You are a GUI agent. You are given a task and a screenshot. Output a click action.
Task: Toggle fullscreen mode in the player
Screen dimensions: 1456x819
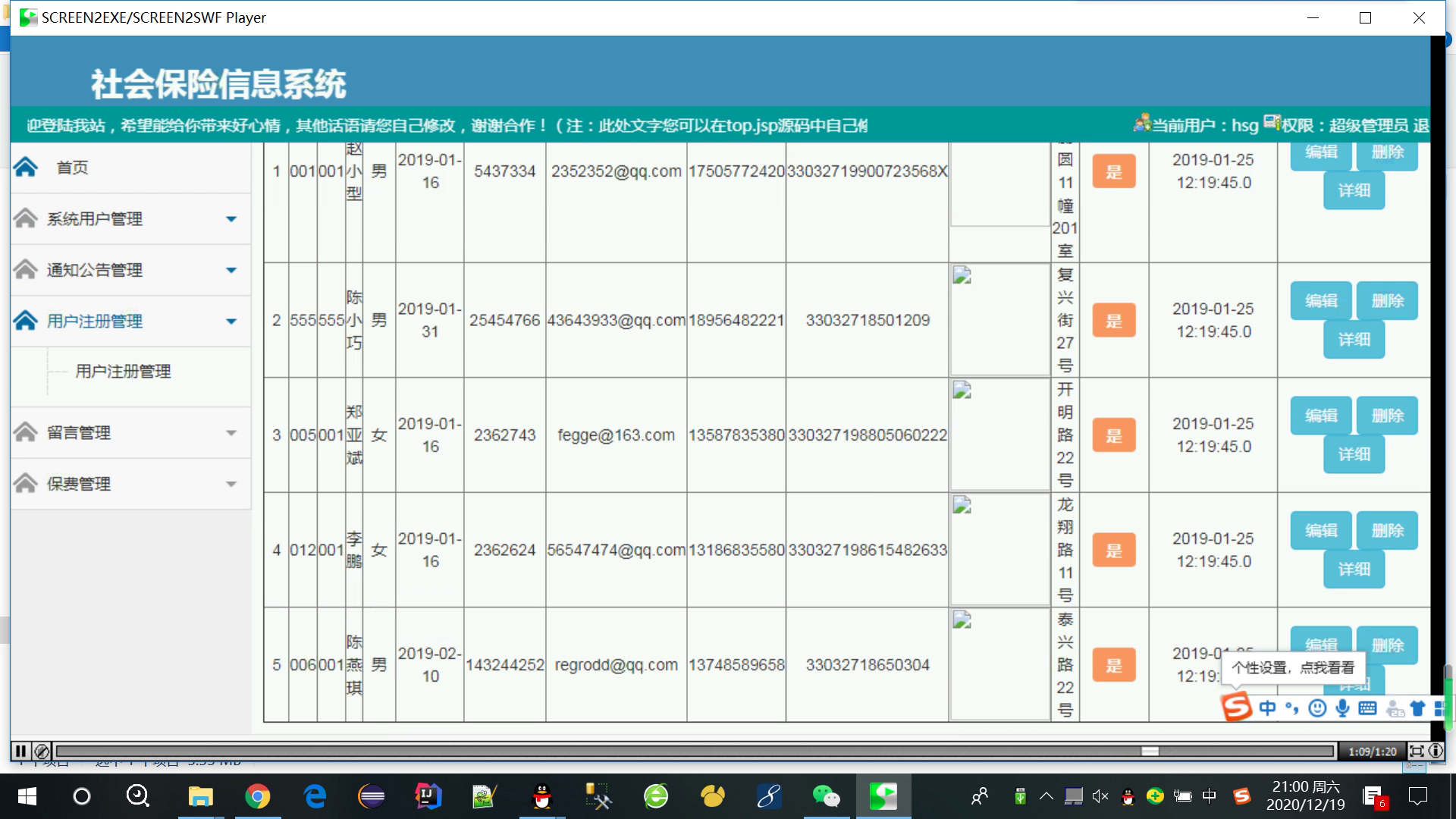pos(1416,751)
